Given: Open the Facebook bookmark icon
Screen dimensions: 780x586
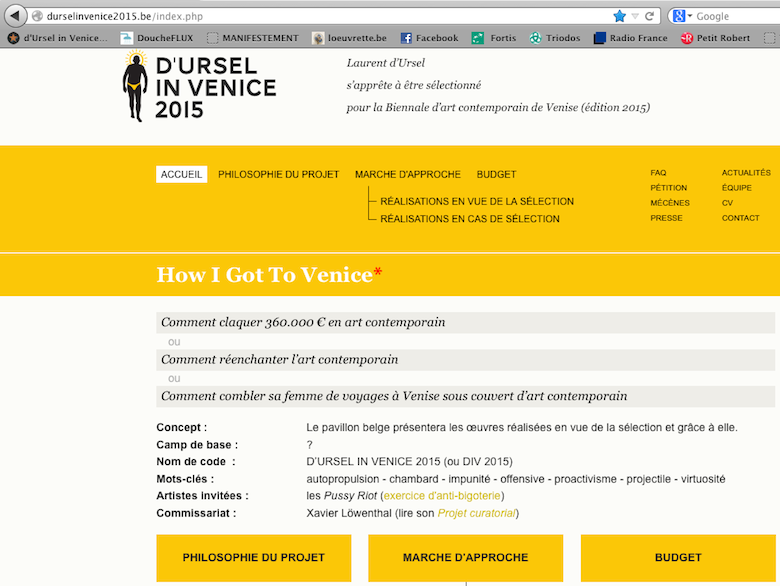Looking at the screenshot, I should [406, 38].
